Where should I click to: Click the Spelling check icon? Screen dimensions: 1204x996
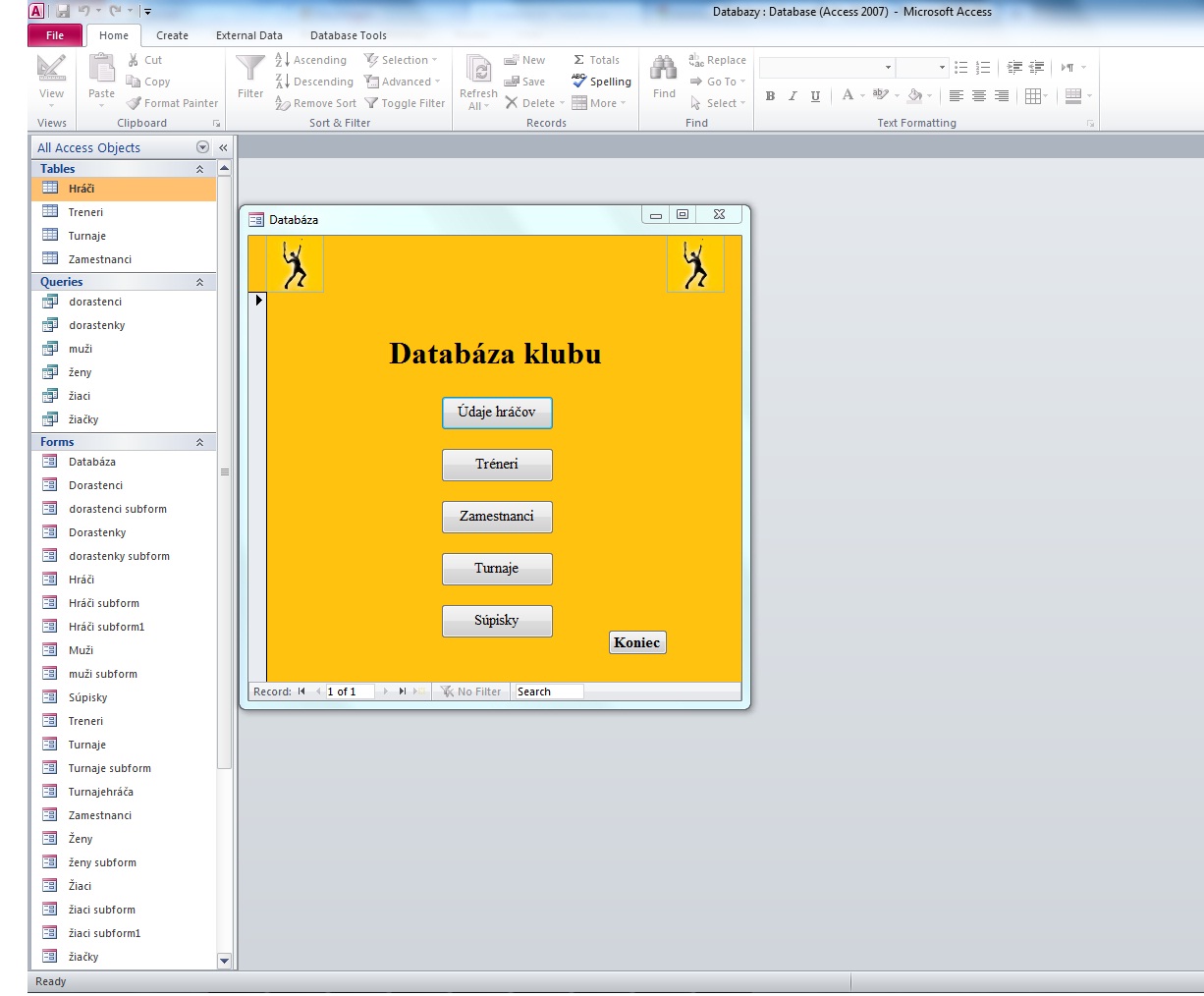tap(579, 82)
